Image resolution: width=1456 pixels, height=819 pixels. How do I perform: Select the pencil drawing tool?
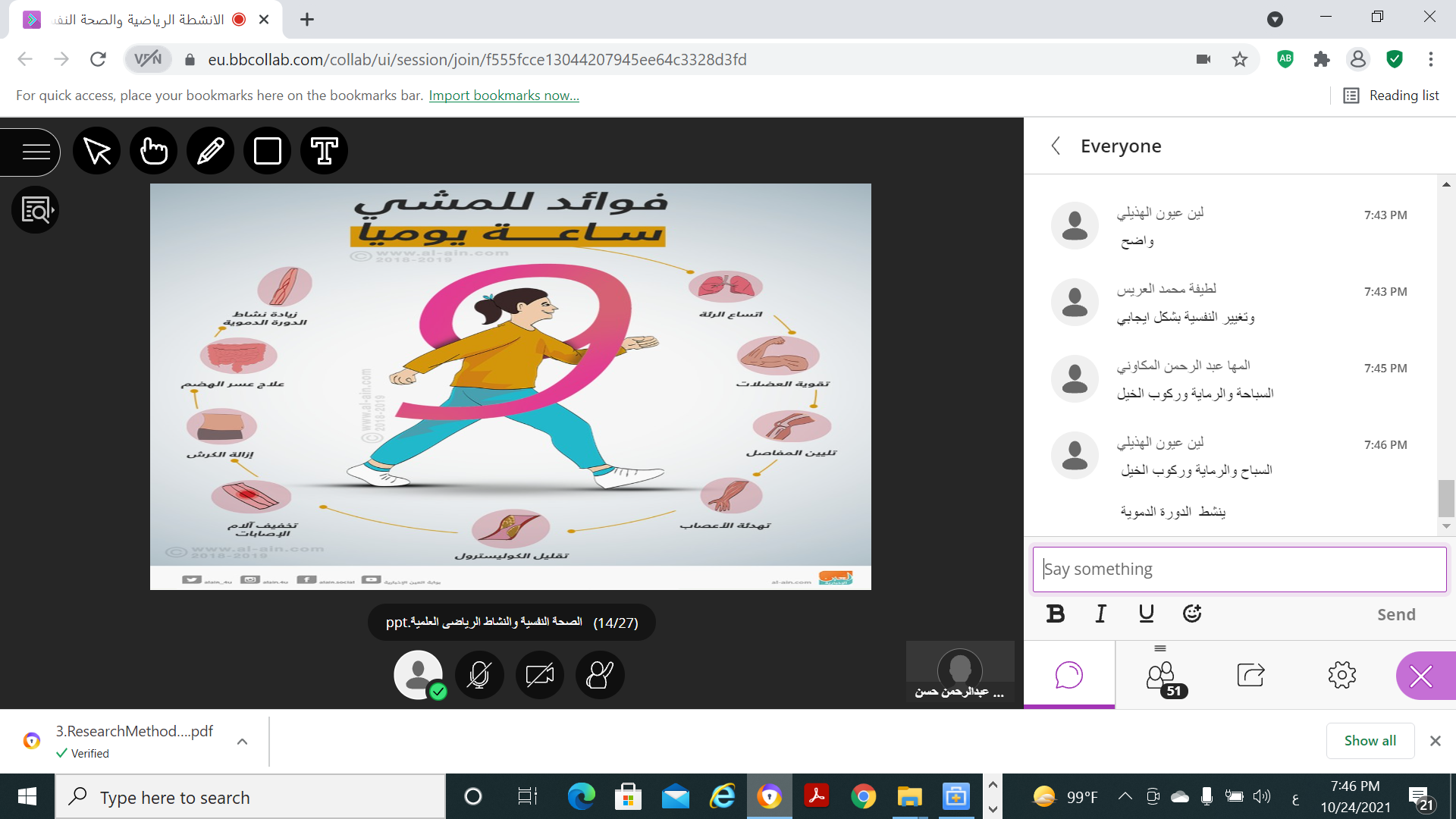pyautogui.click(x=210, y=151)
